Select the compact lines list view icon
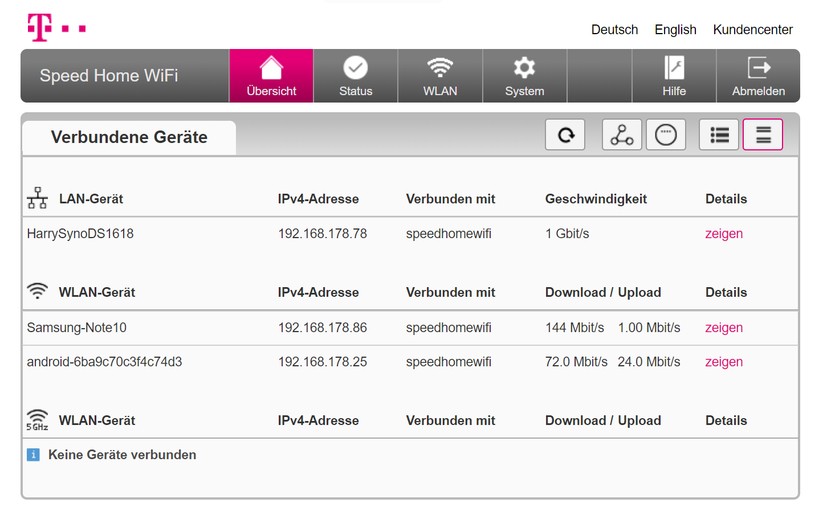823x515 pixels. pos(763,135)
